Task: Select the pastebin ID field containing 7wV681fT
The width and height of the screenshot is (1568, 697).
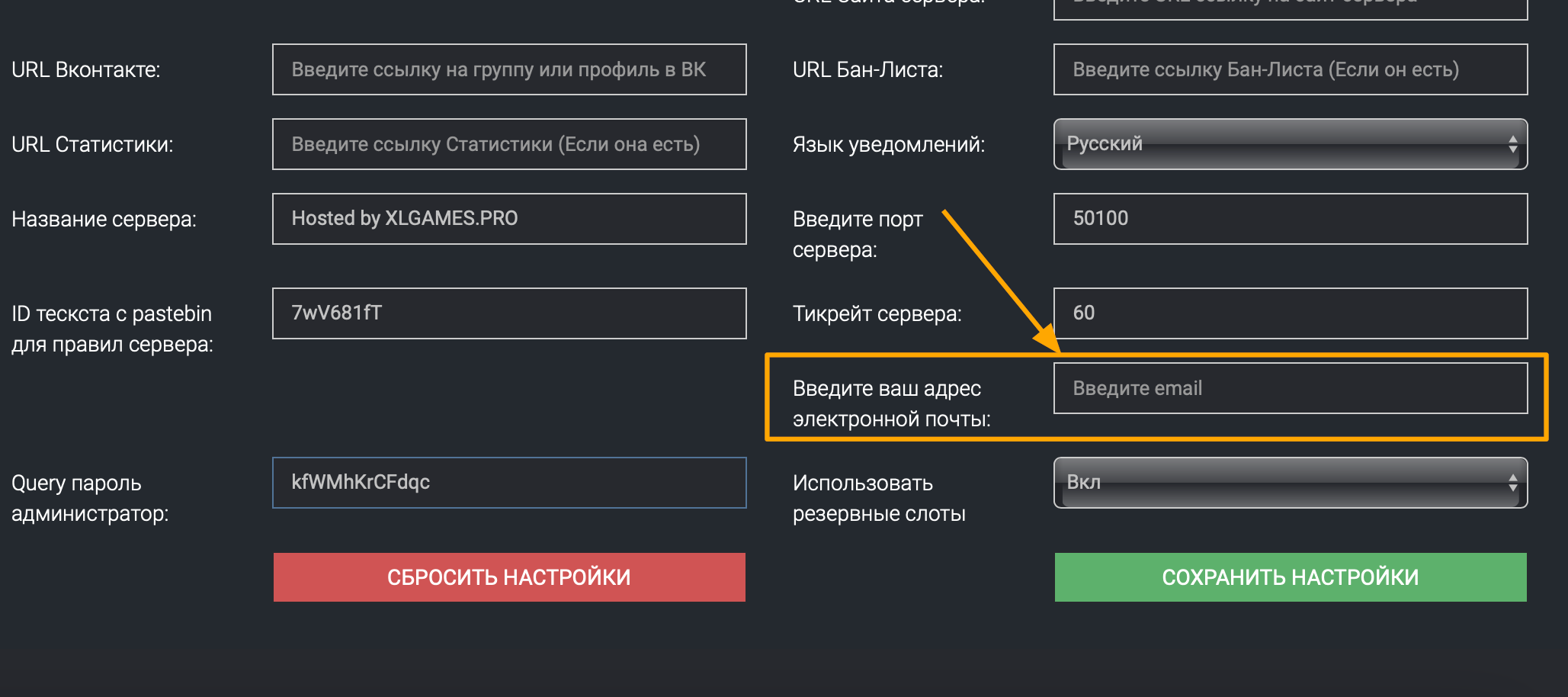Action: pyautogui.click(x=508, y=313)
